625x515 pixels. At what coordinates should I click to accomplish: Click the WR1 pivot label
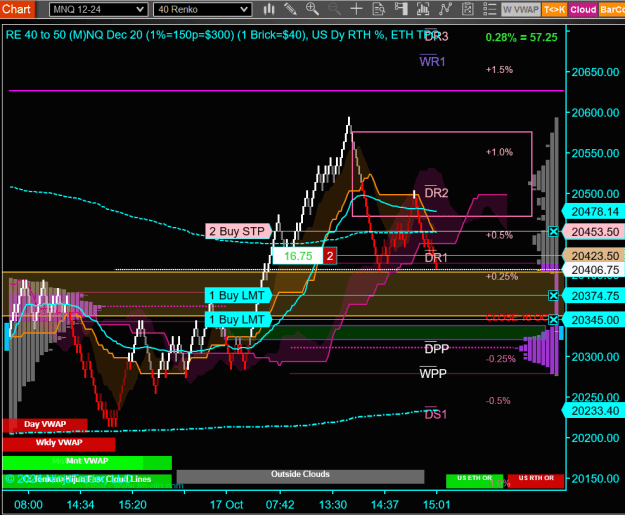pyautogui.click(x=432, y=61)
